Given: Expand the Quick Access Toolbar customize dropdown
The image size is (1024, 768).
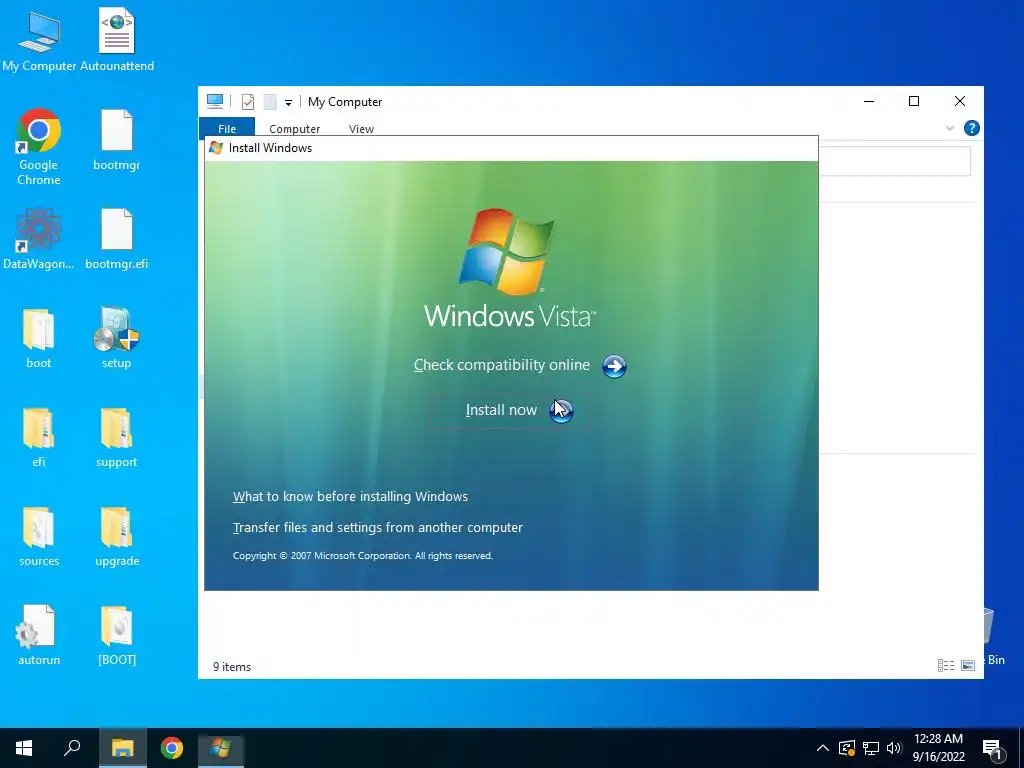Looking at the screenshot, I should click(x=288, y=103).
